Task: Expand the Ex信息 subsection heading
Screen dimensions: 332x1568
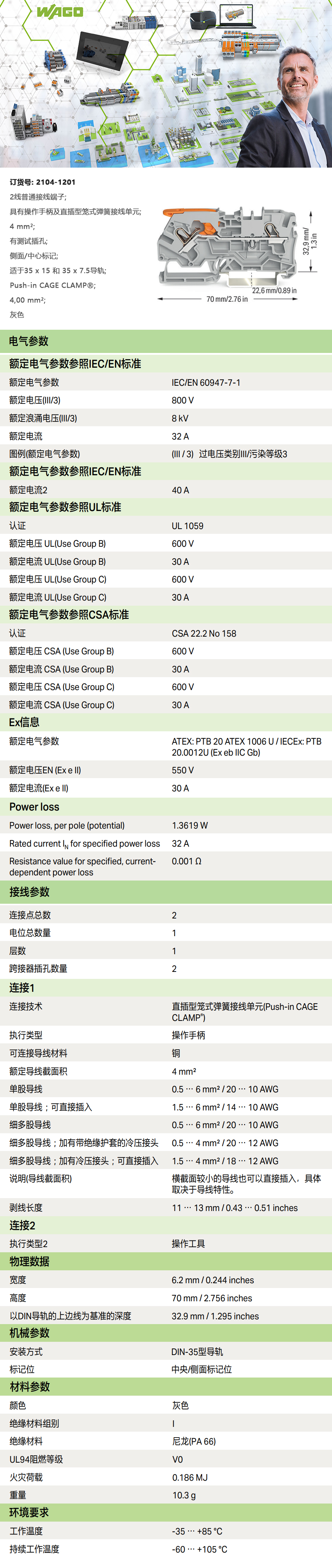Action: click(x=24, y=722)
